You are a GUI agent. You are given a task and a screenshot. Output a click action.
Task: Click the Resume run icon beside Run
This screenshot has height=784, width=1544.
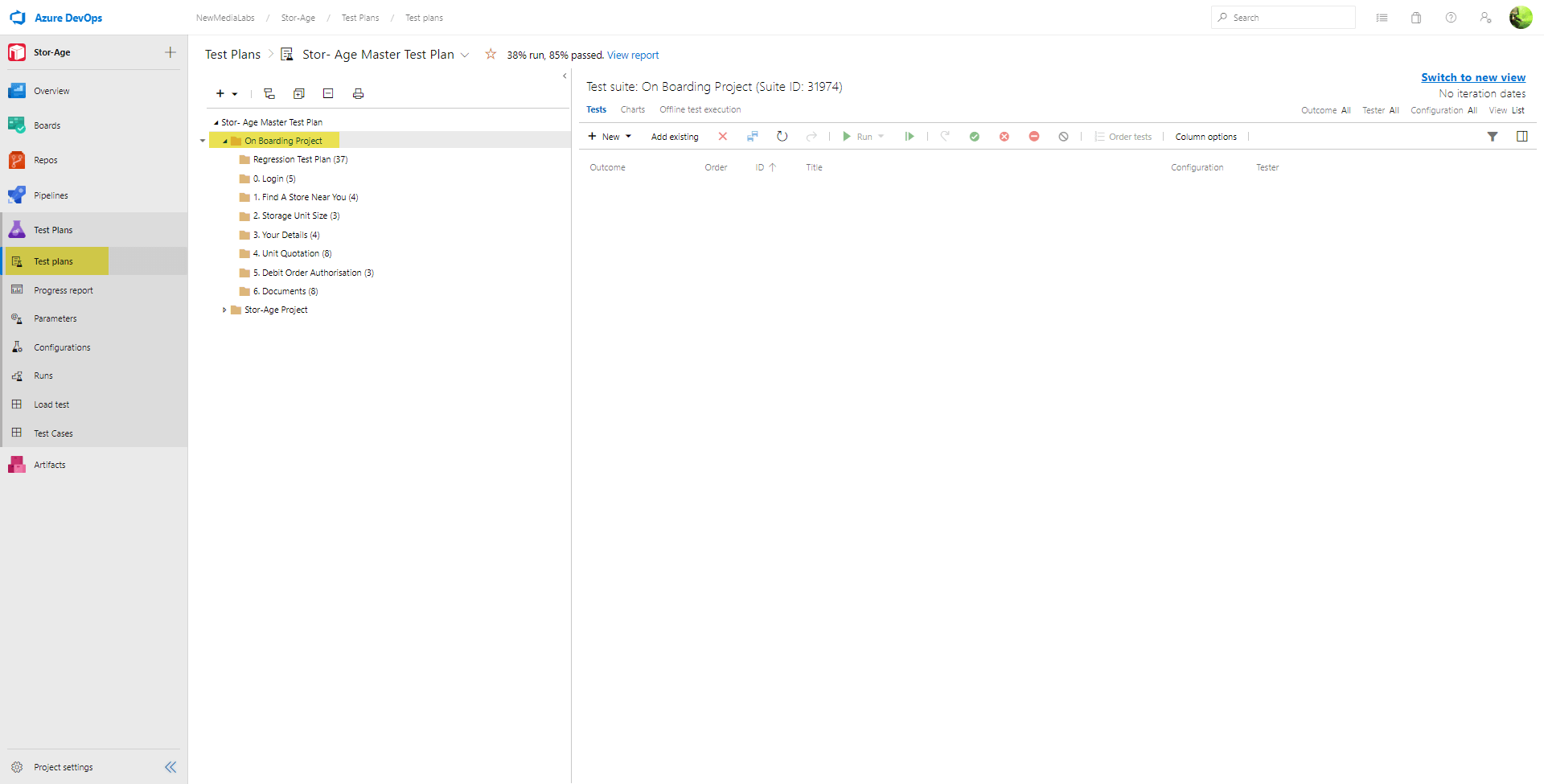click(910, 137)
